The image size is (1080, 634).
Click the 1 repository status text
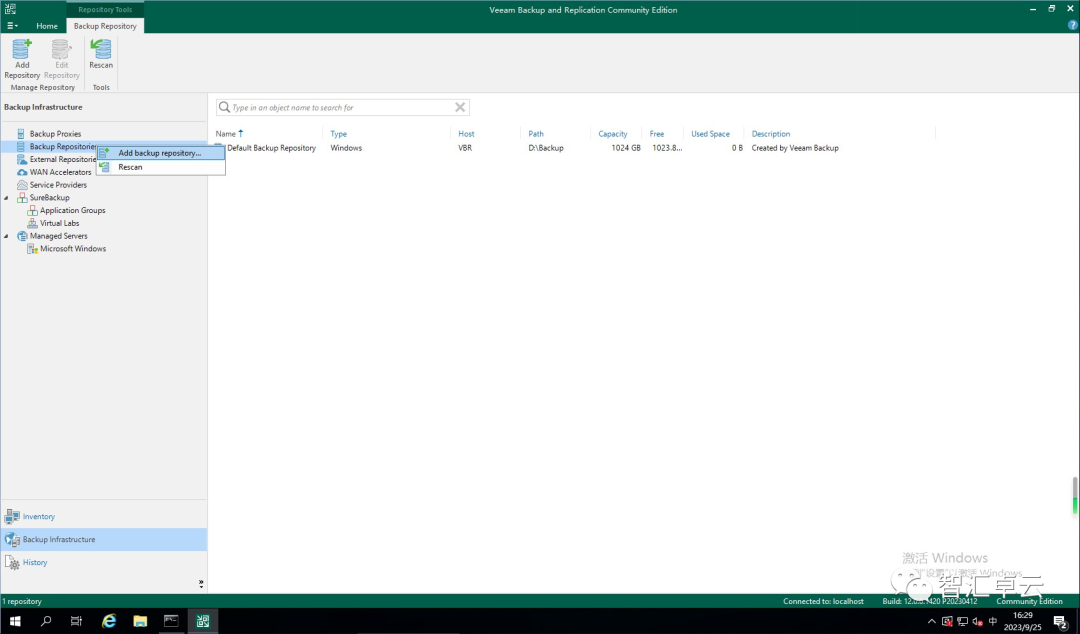22,601
